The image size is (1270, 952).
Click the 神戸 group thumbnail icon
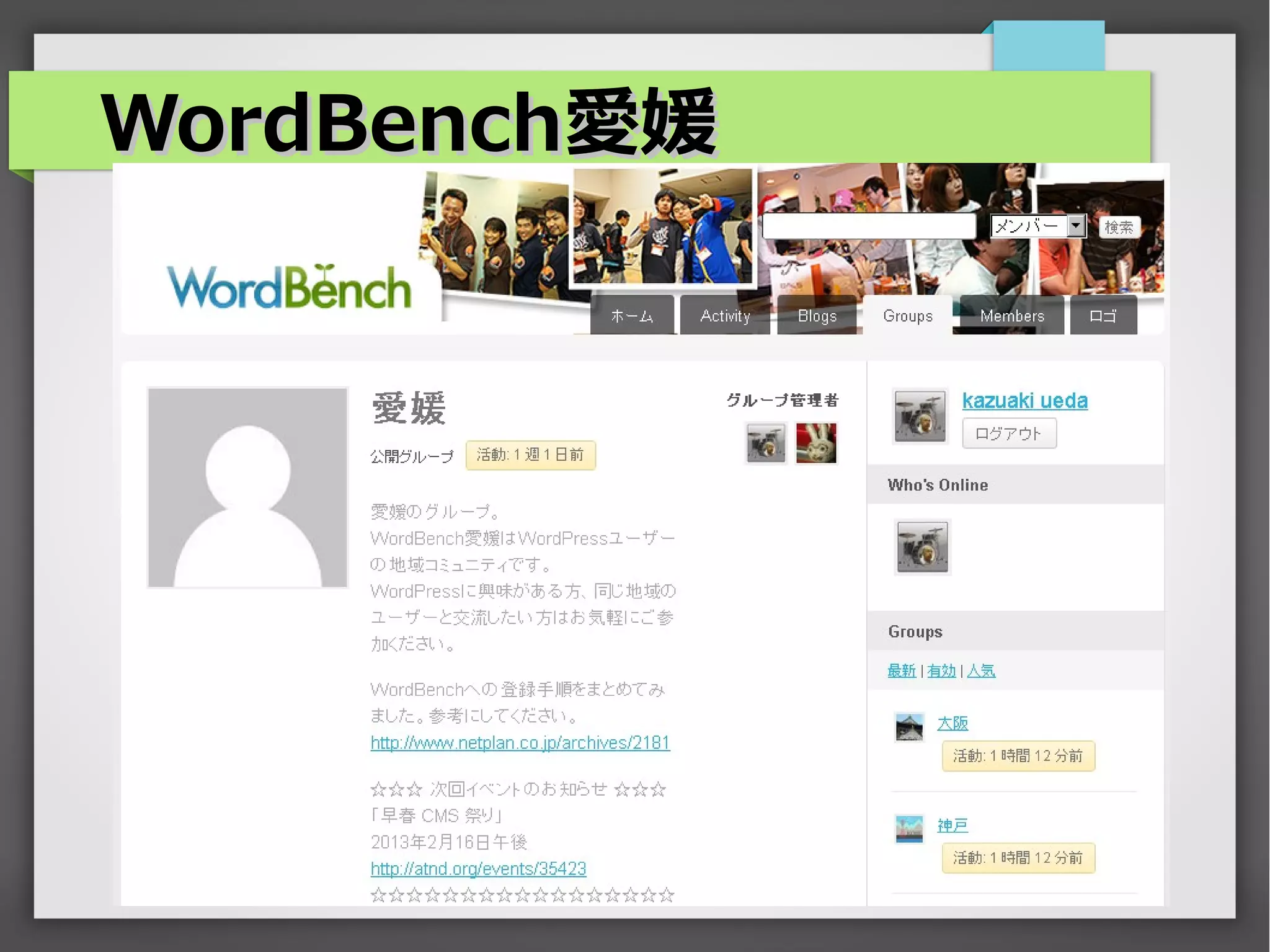[909, 829]
